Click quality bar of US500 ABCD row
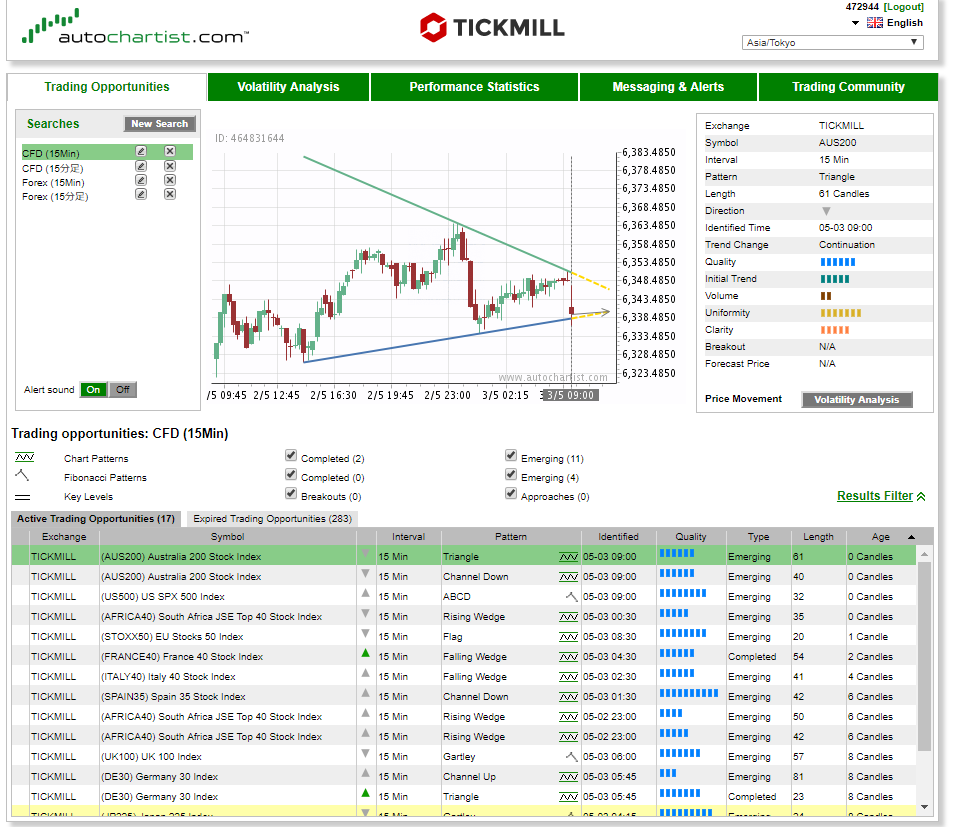956x827 pixels. 683,593
